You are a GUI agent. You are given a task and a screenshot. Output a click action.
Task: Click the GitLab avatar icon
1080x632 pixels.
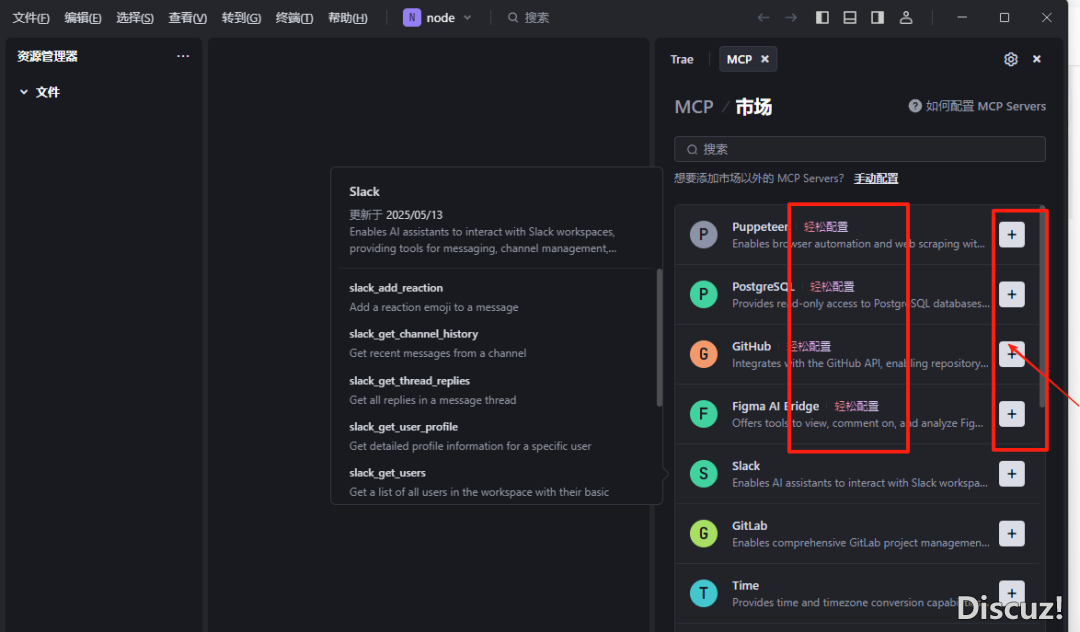[x=703, y=534]
